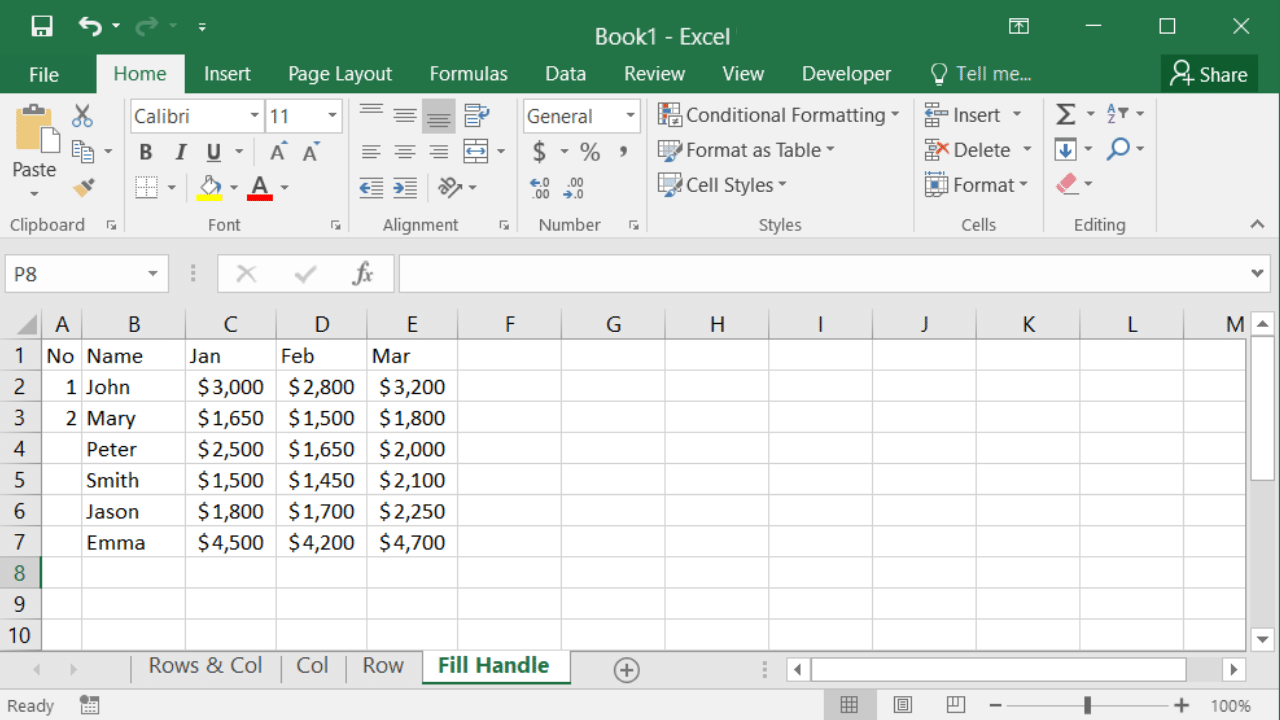
Task: Add a new sheet with the plus button
Action: point(627,670)
